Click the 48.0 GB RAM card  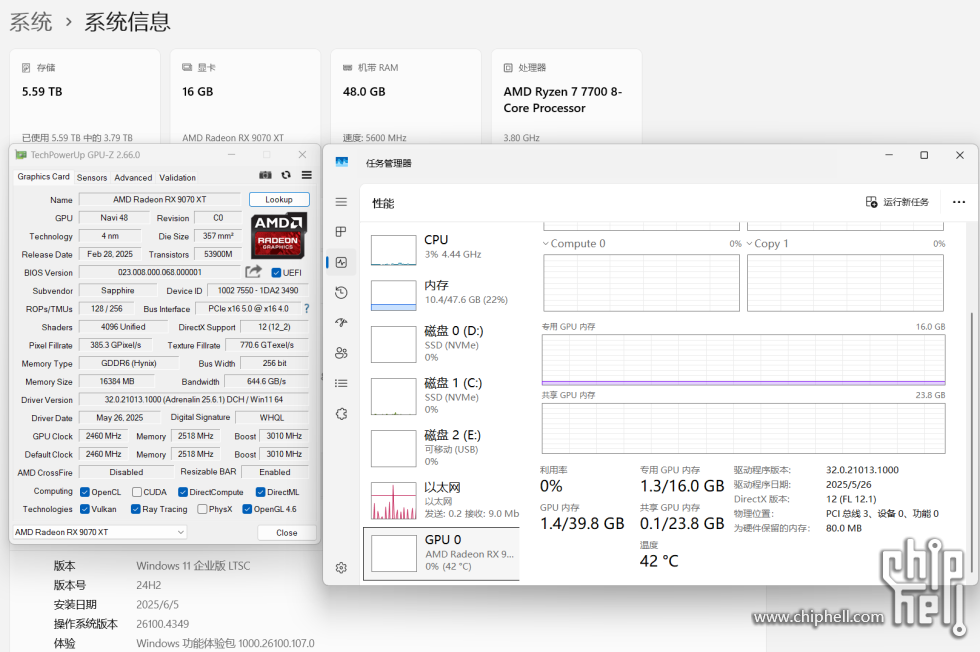[406, 97]
